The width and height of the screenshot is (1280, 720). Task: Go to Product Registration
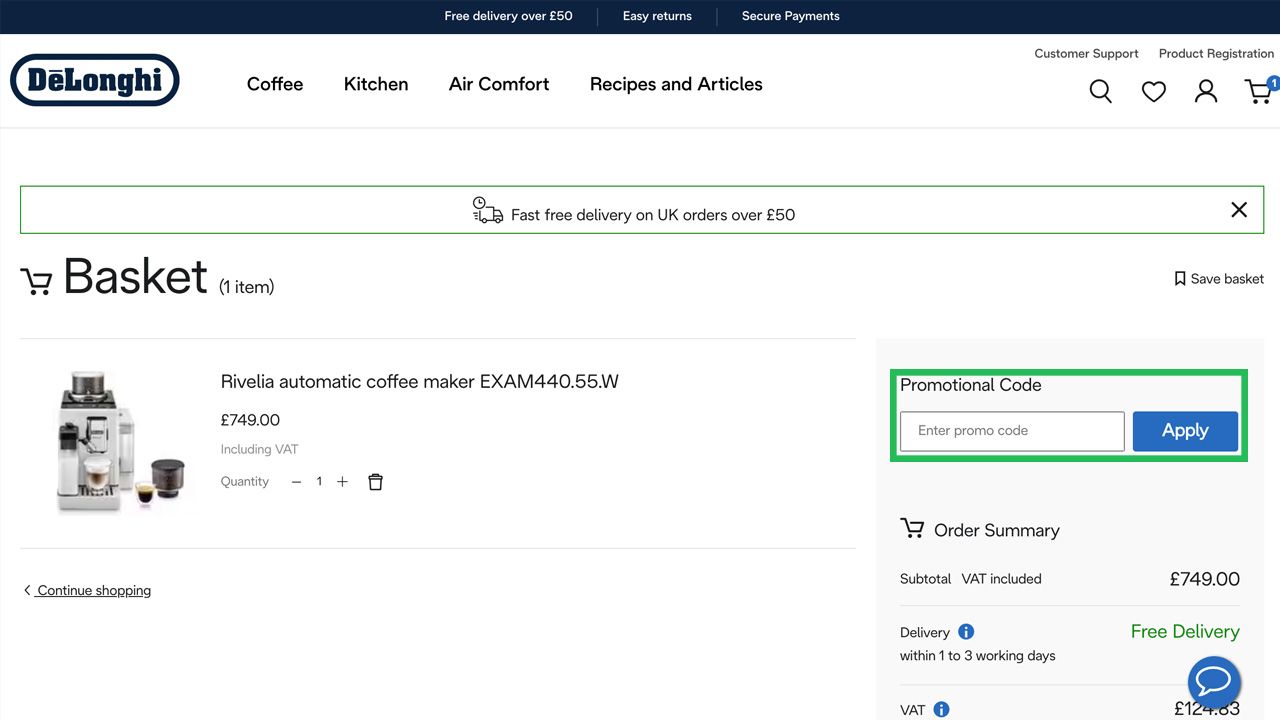(x=1216, y=54)
